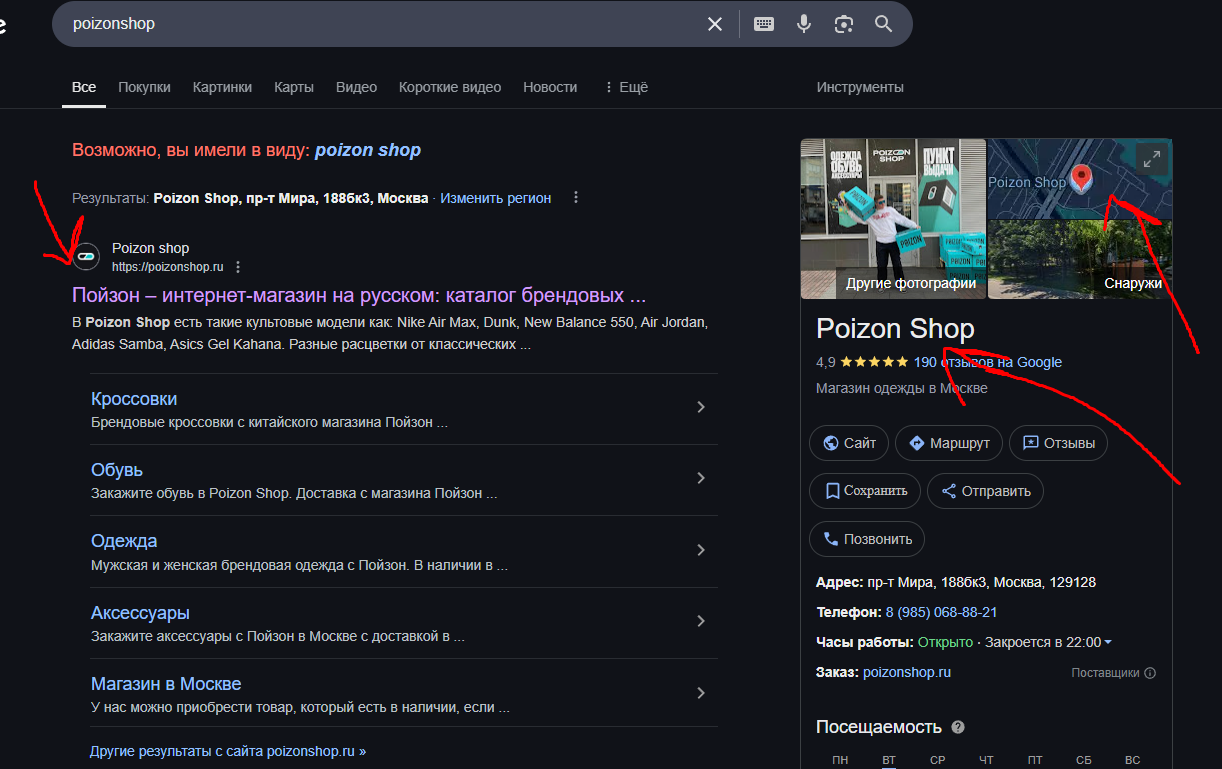Select the Все results tab

(84, 87)
